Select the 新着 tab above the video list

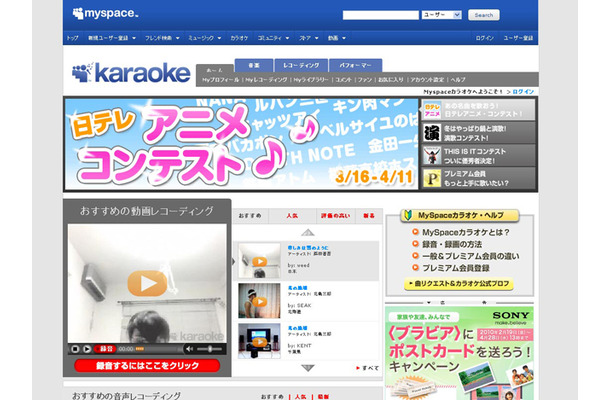tap(369, 216)
